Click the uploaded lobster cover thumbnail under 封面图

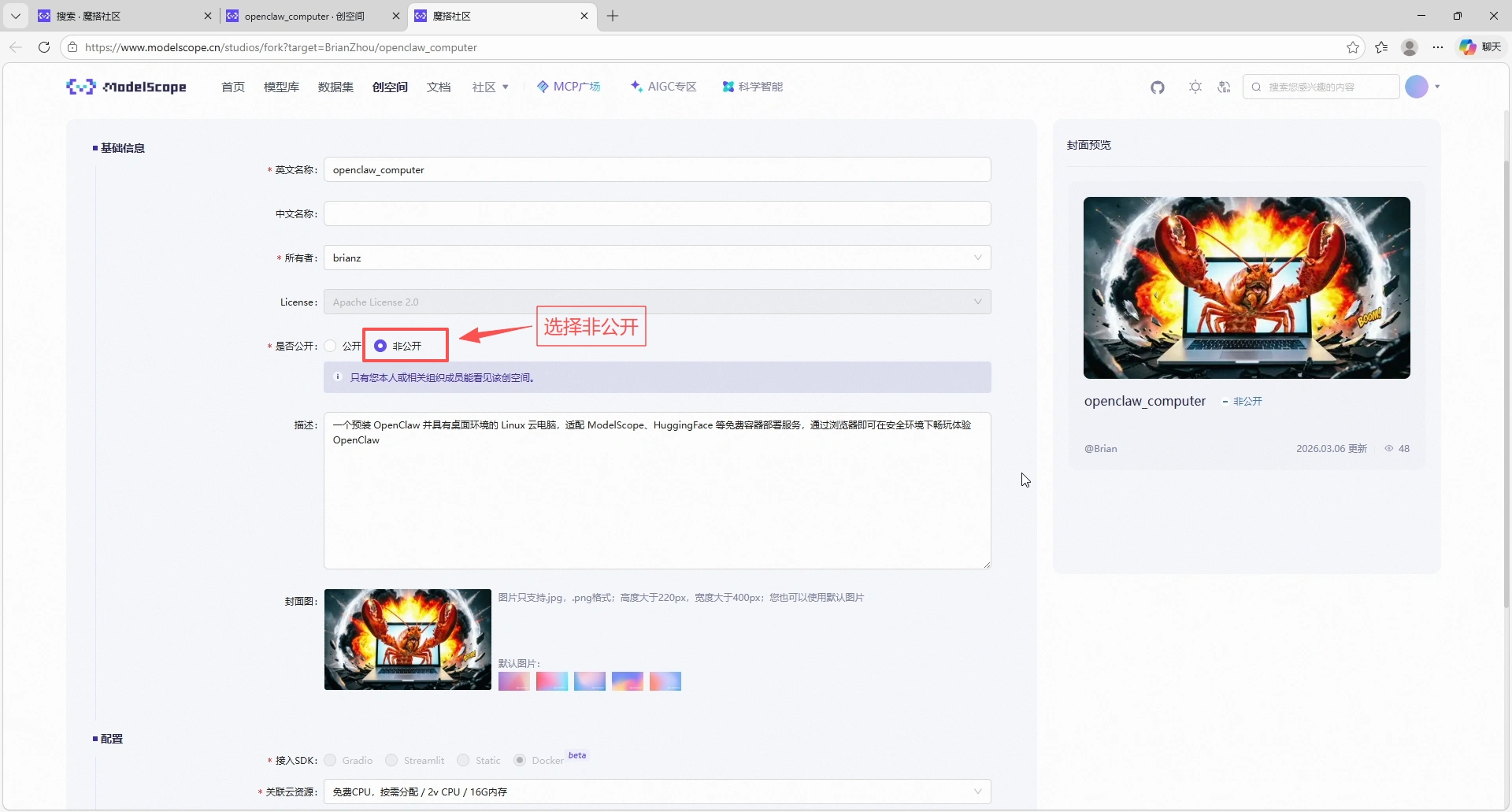[408, 640]
